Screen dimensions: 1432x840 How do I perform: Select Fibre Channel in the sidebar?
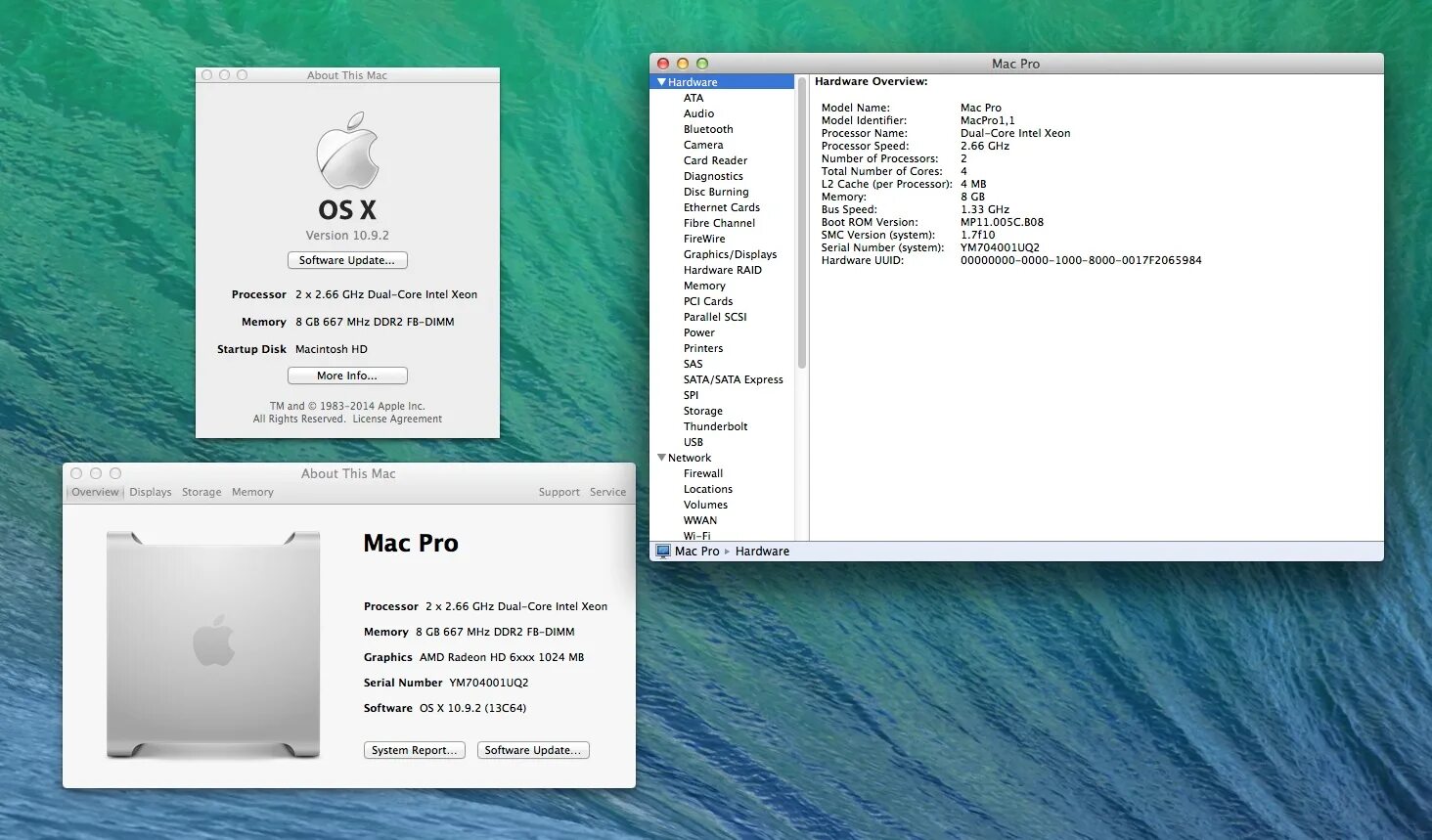(719, 223)
